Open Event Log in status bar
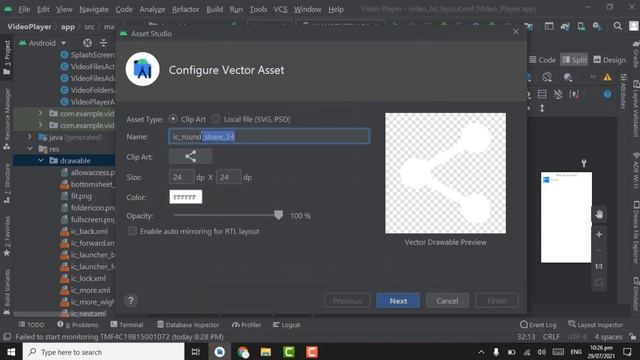Viewport: 640px width, 360px height. (538, 324)
